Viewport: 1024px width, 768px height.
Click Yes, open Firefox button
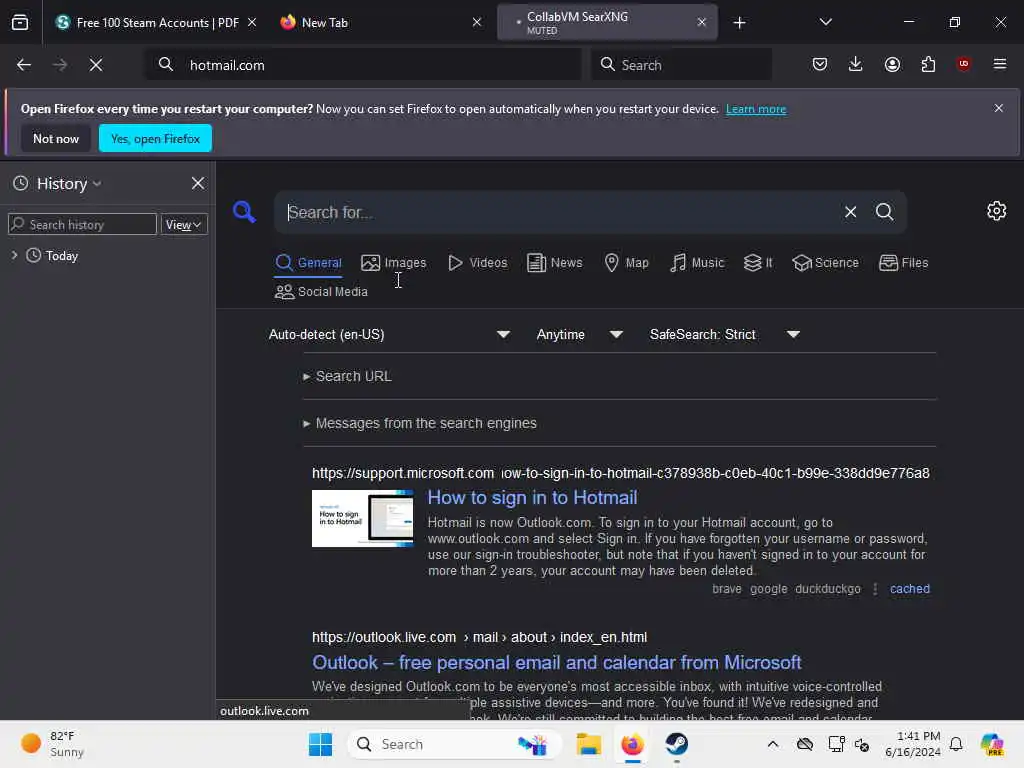[155, 138]
